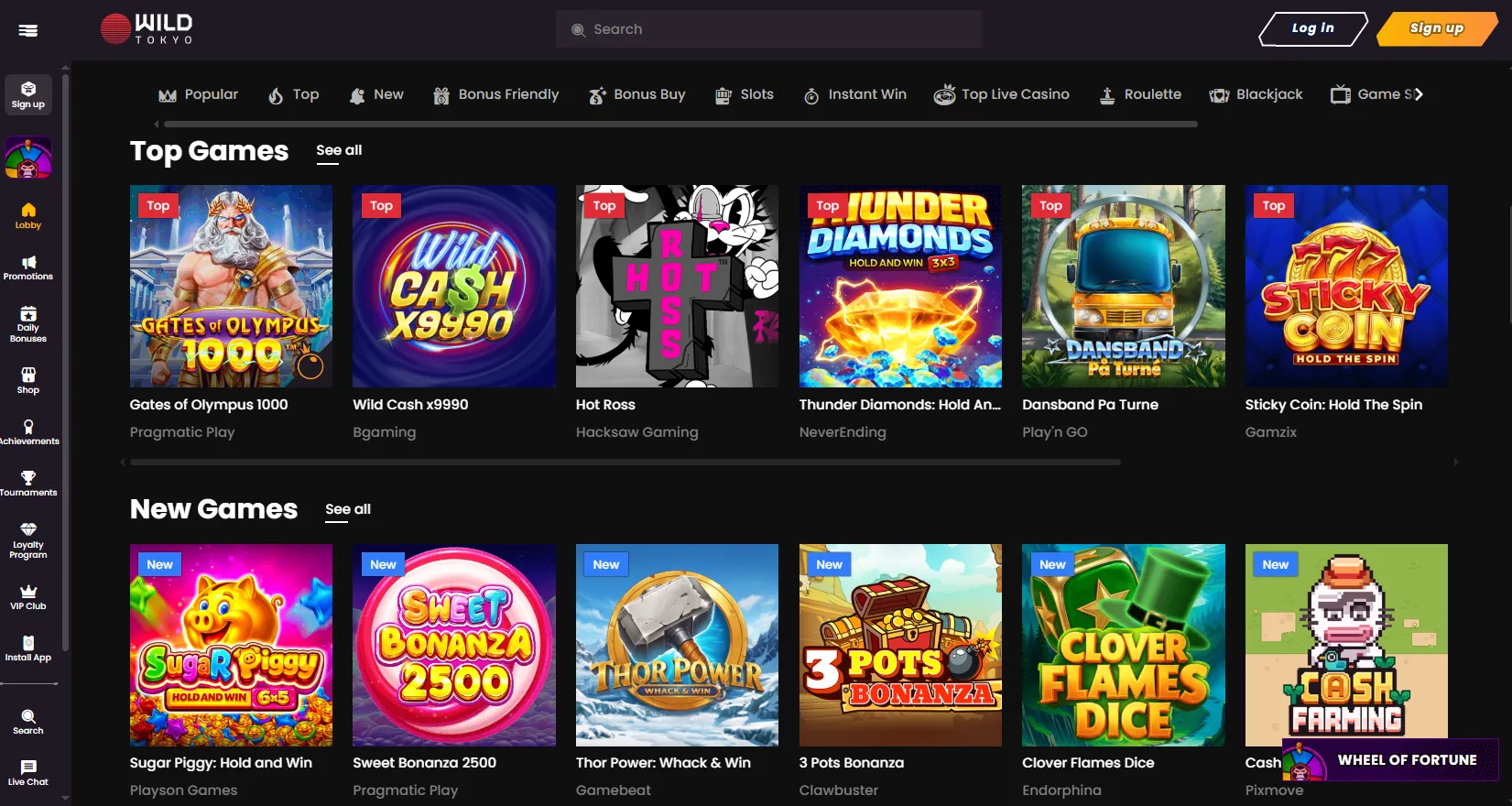Open Thor Power Whack & Win thumbnail
Image resolution: width=1512 pixels, height=806 pixels.
point(677,645)
